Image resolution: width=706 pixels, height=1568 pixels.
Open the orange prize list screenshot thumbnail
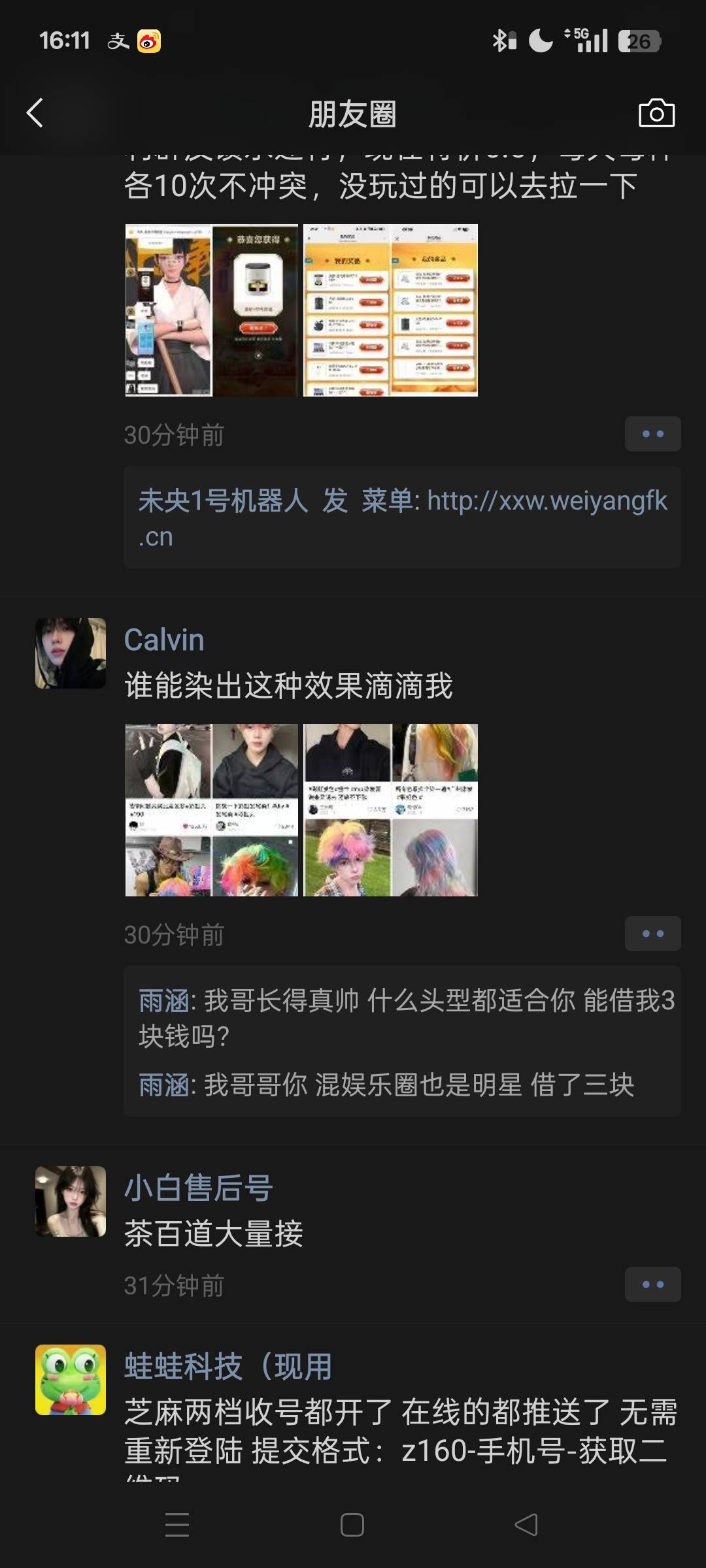coord(390,310)
